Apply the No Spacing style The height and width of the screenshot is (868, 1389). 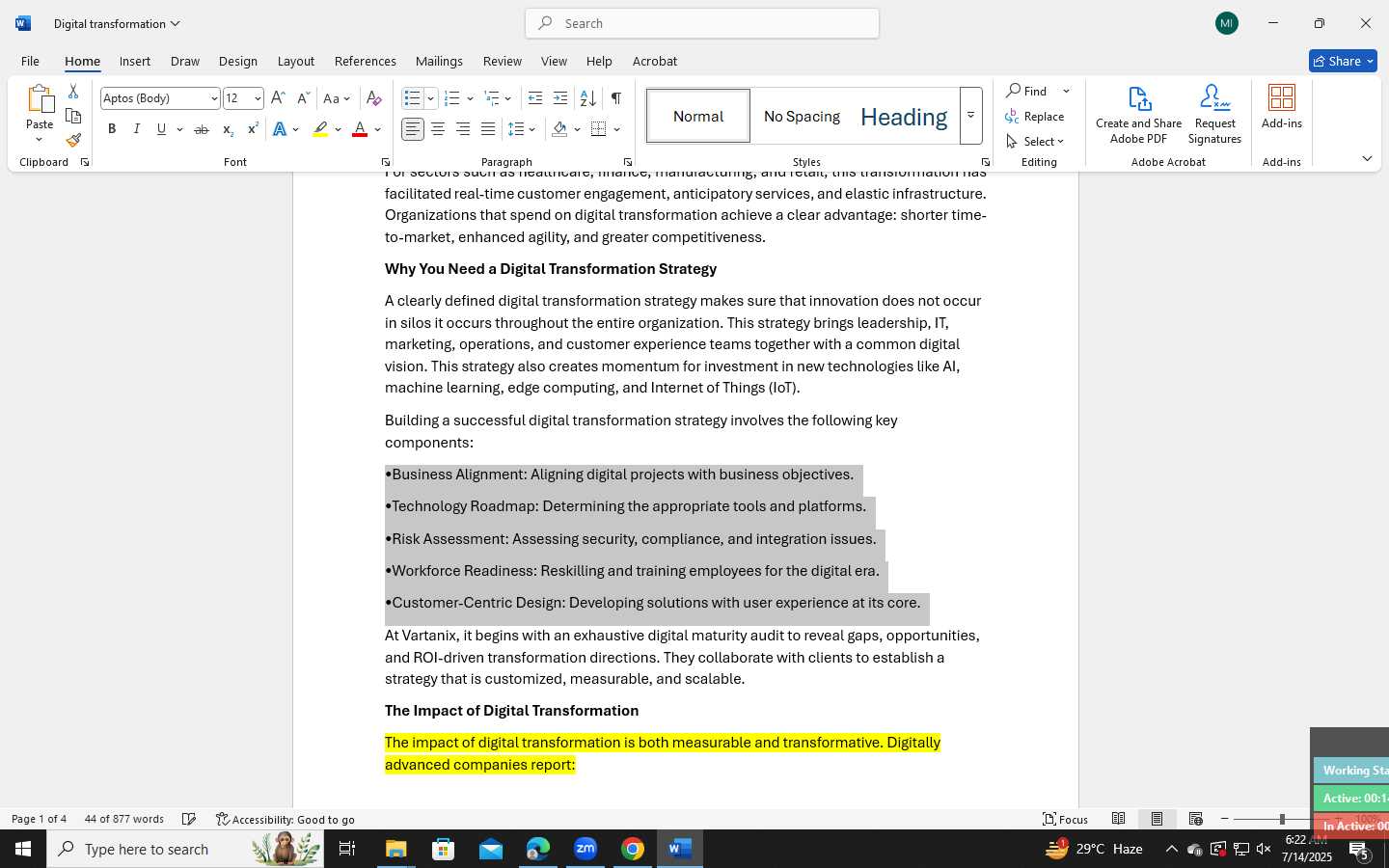tap(802, 116)
